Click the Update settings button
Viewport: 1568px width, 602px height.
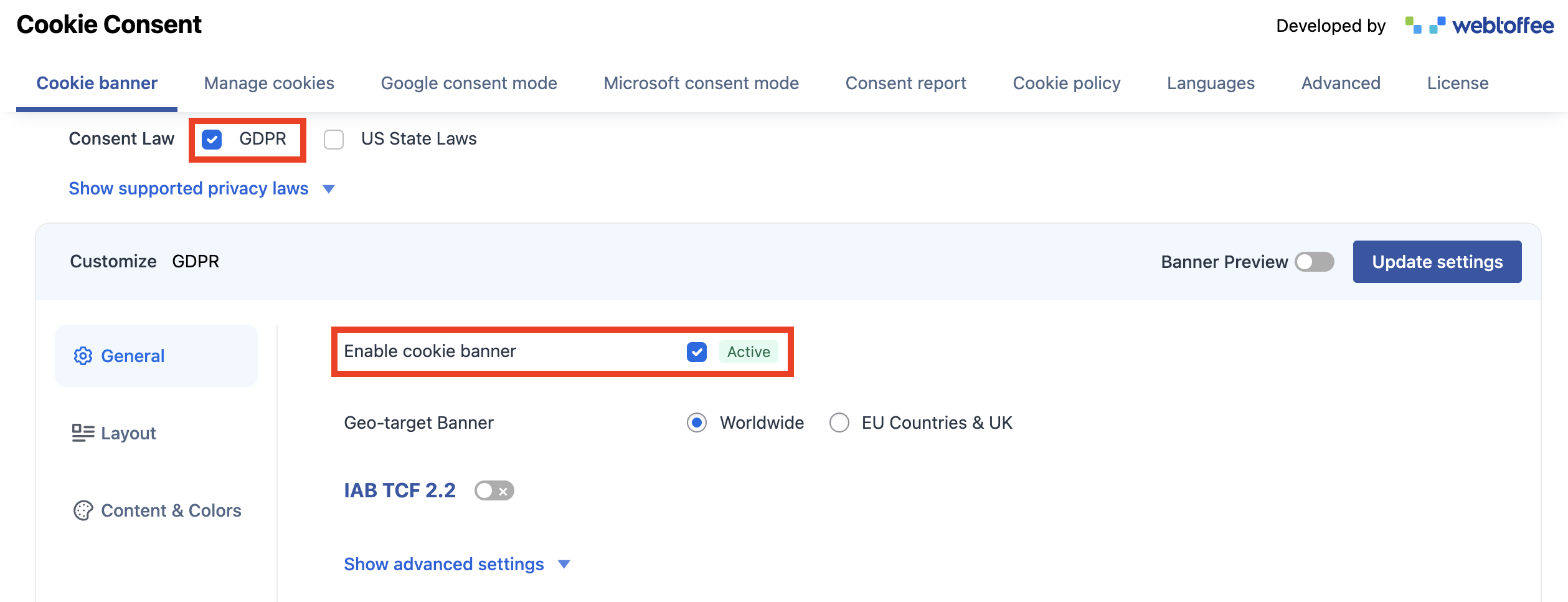pos(1437,262)
